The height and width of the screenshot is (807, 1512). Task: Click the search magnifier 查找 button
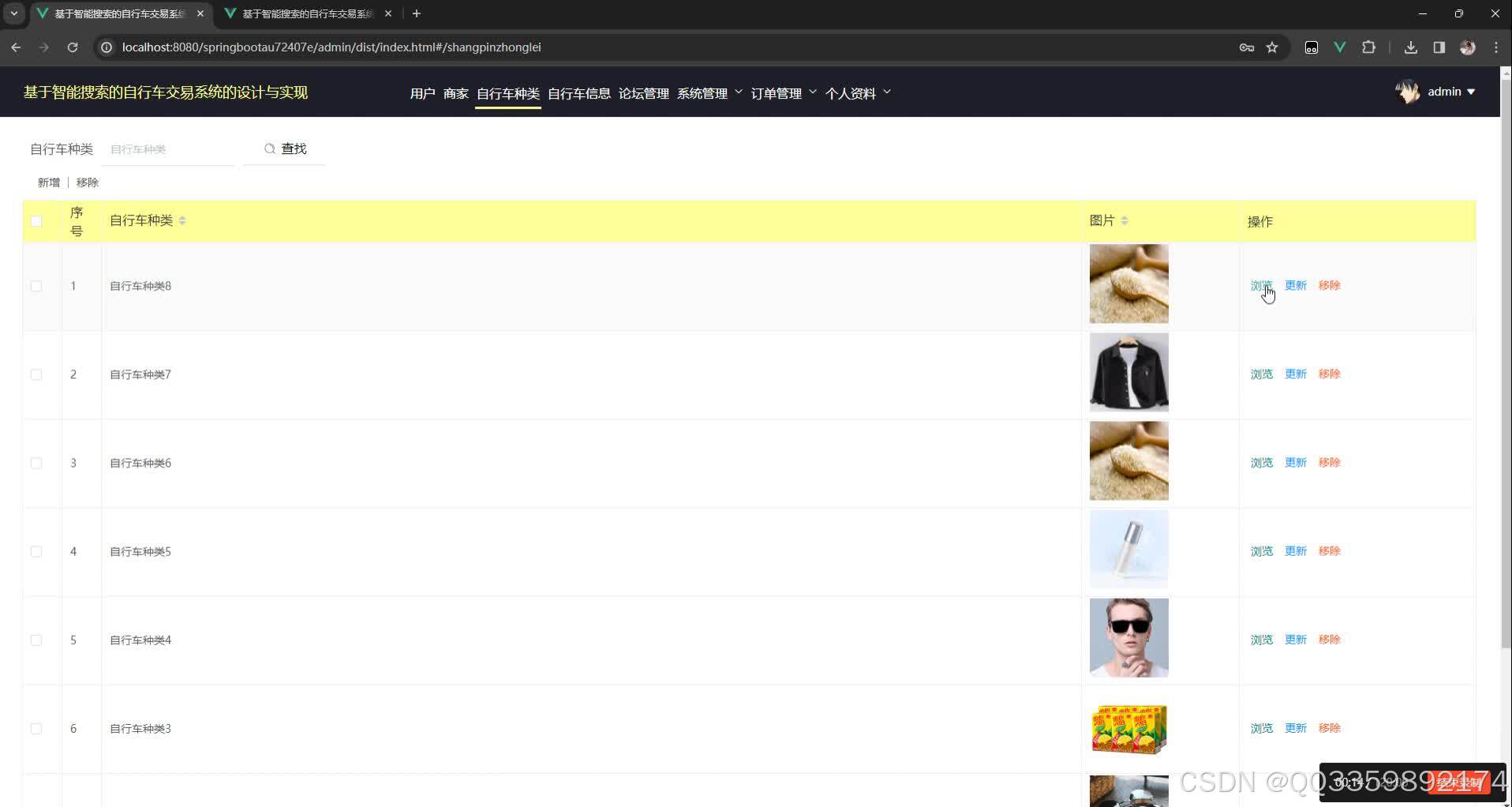coord(285,148)
